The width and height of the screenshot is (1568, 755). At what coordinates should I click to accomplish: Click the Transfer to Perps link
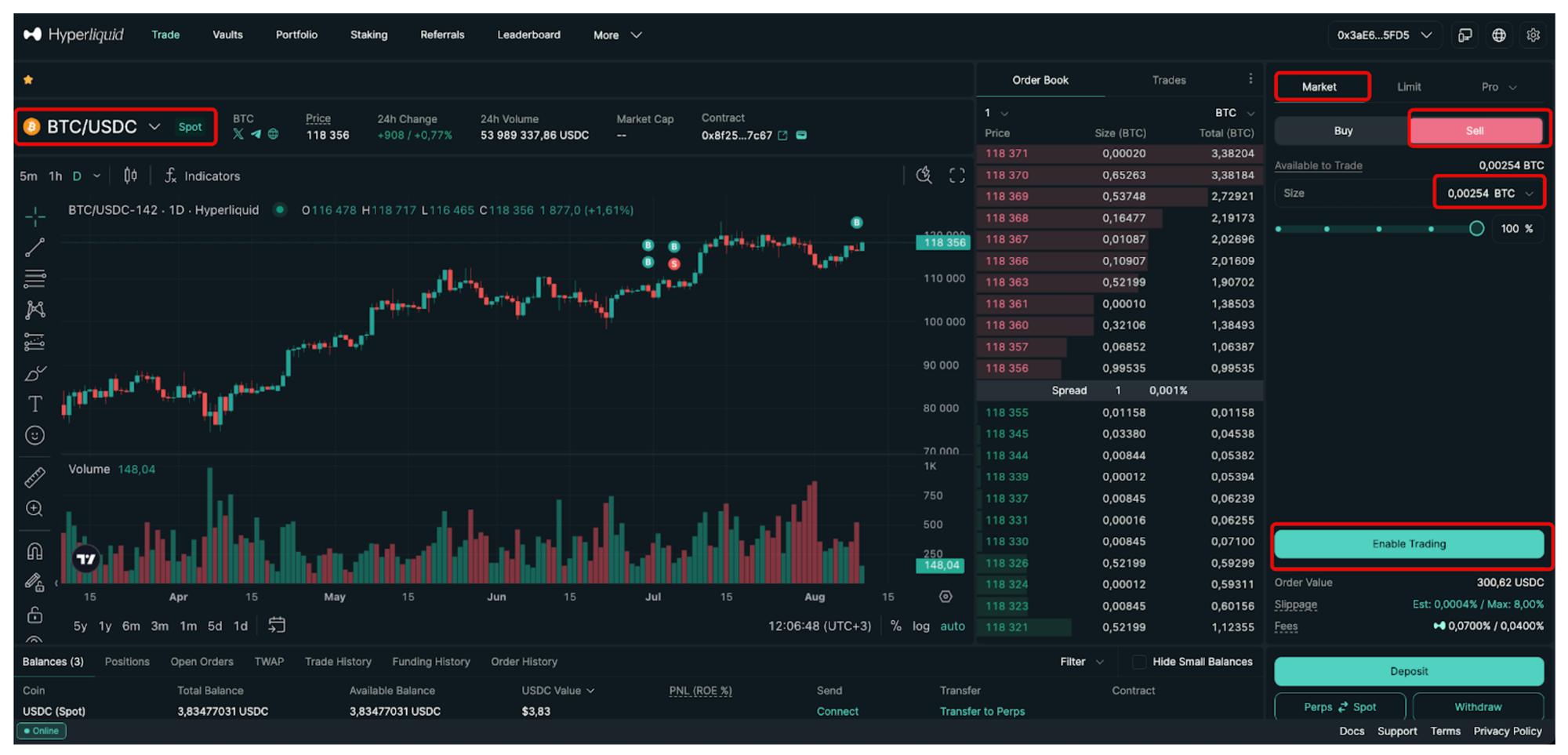[x=982, y=711]
